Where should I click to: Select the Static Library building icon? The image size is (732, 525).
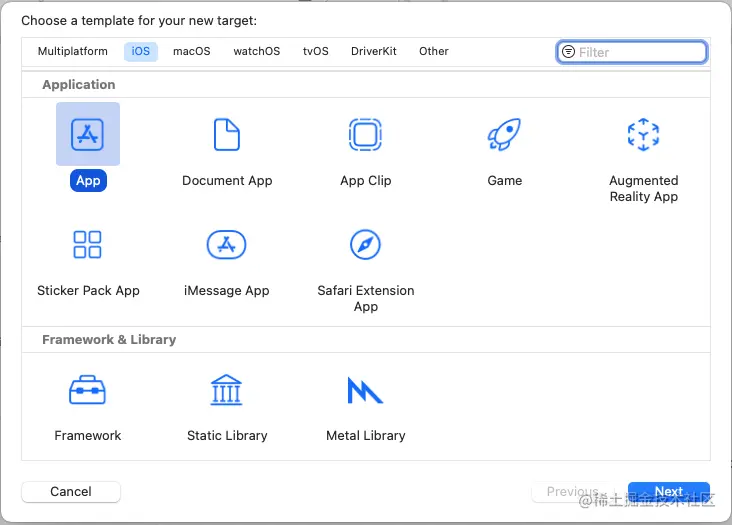point(226,390)
